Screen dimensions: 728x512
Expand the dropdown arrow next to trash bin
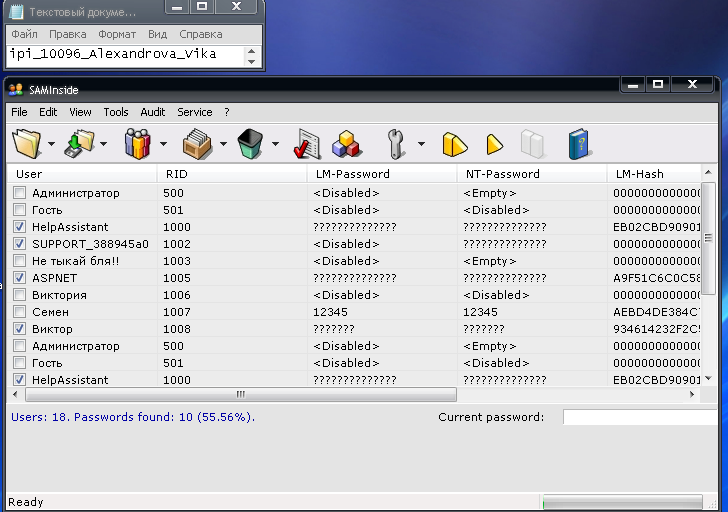275,144
